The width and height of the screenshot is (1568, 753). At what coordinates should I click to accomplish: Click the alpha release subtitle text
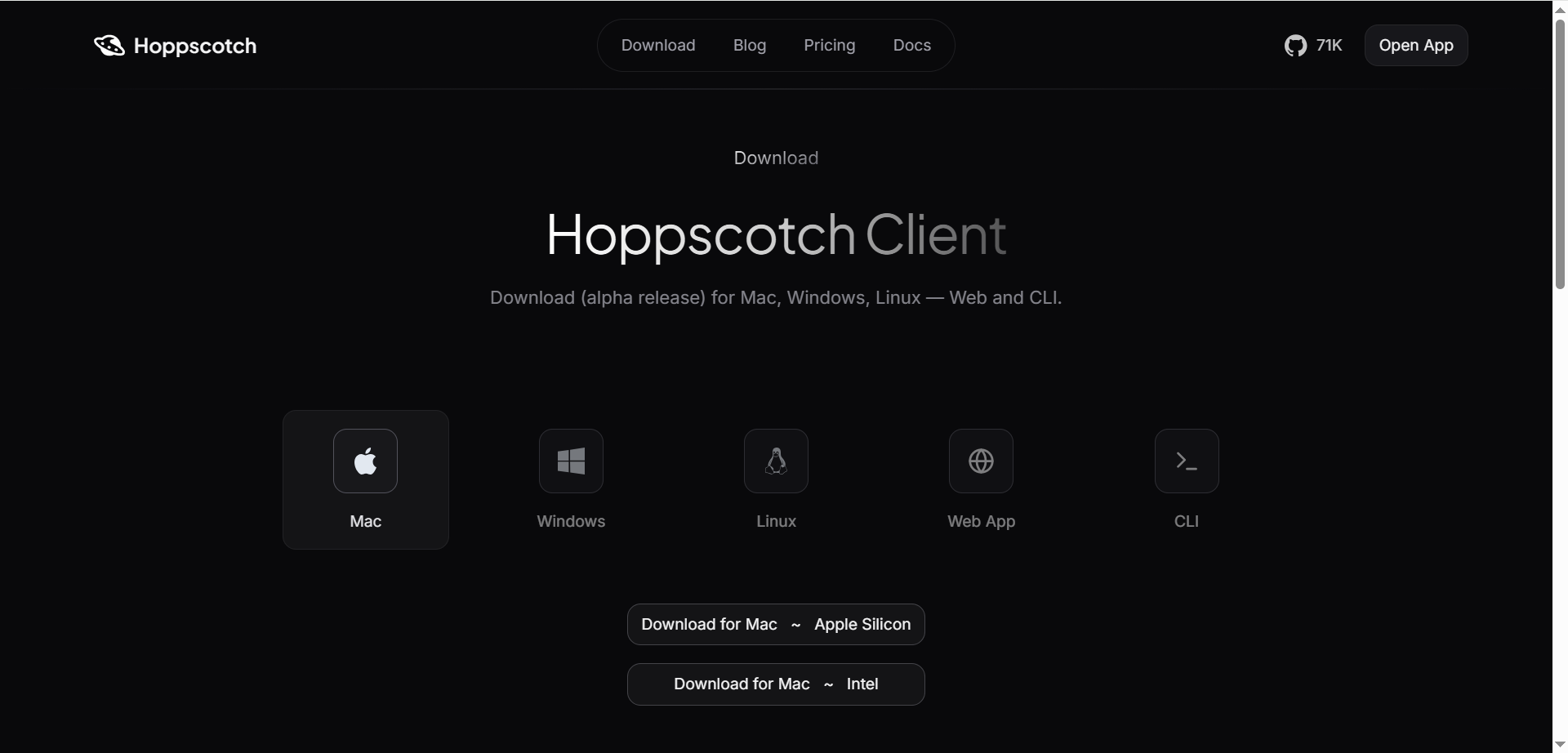point(776,298)
